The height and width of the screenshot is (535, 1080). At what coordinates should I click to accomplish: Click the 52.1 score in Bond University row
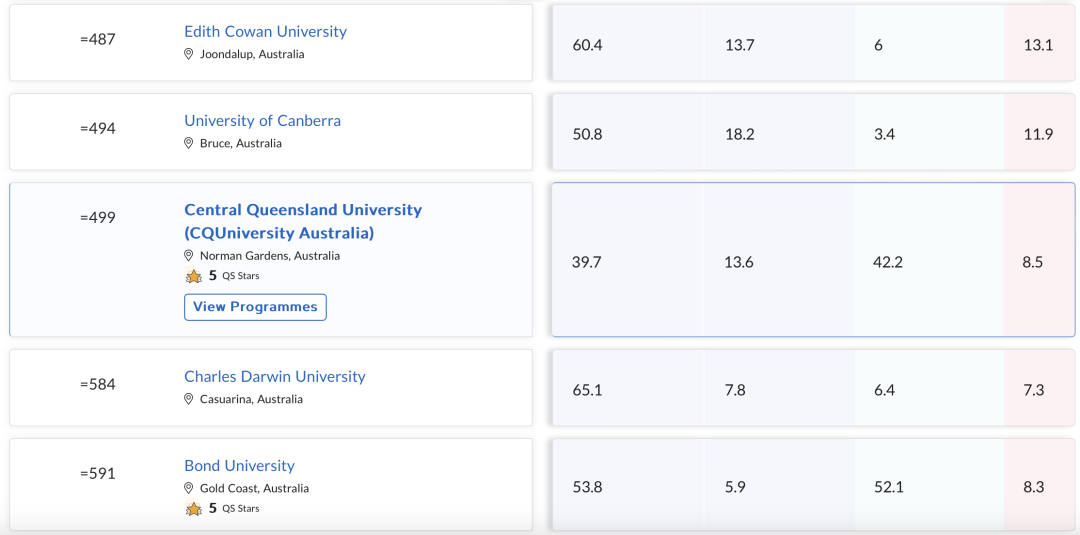pos(889,487)
